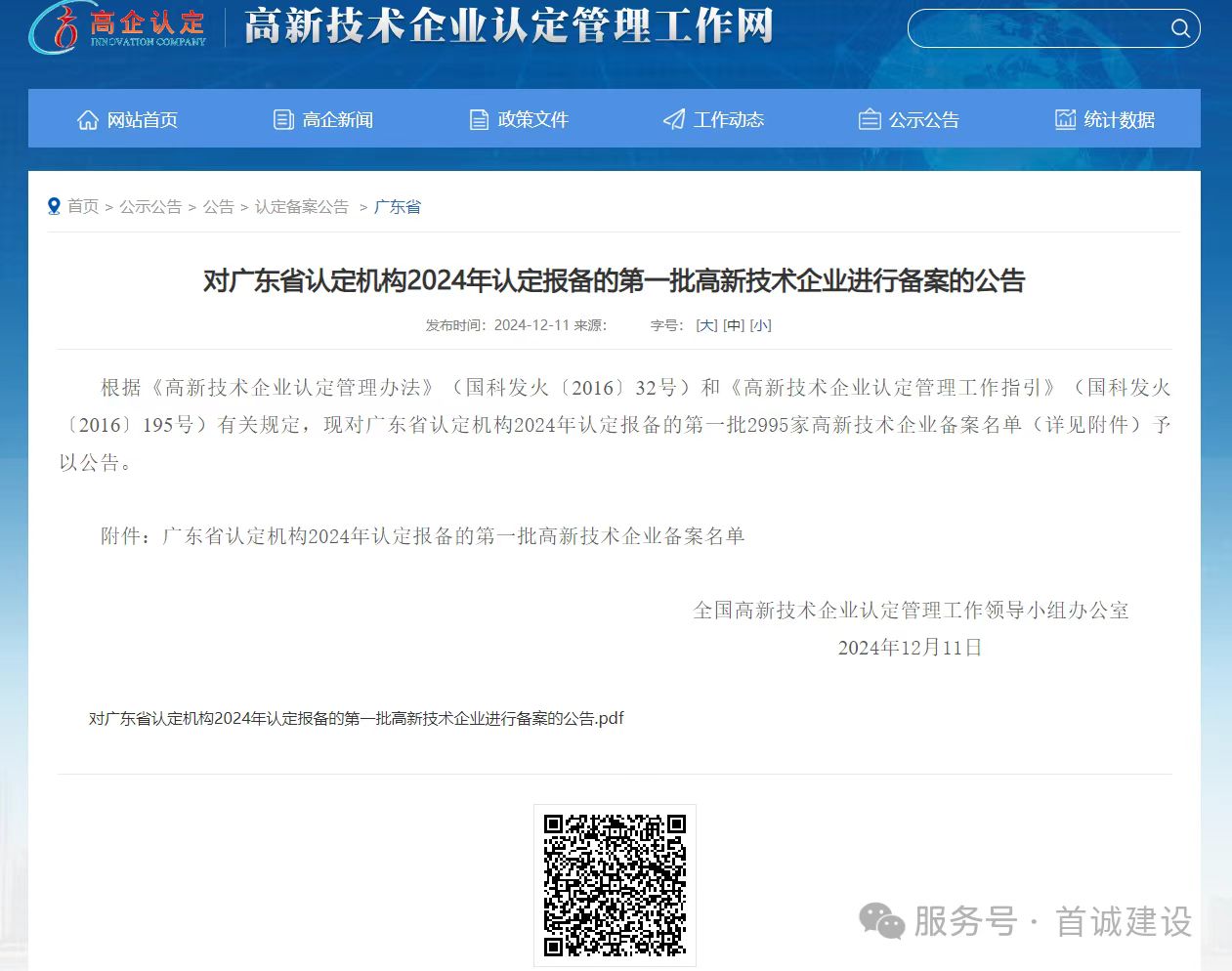Click the paper plane icon beside 工作动态
Screen dimensions: 1232x971
[x=674, y=120]
